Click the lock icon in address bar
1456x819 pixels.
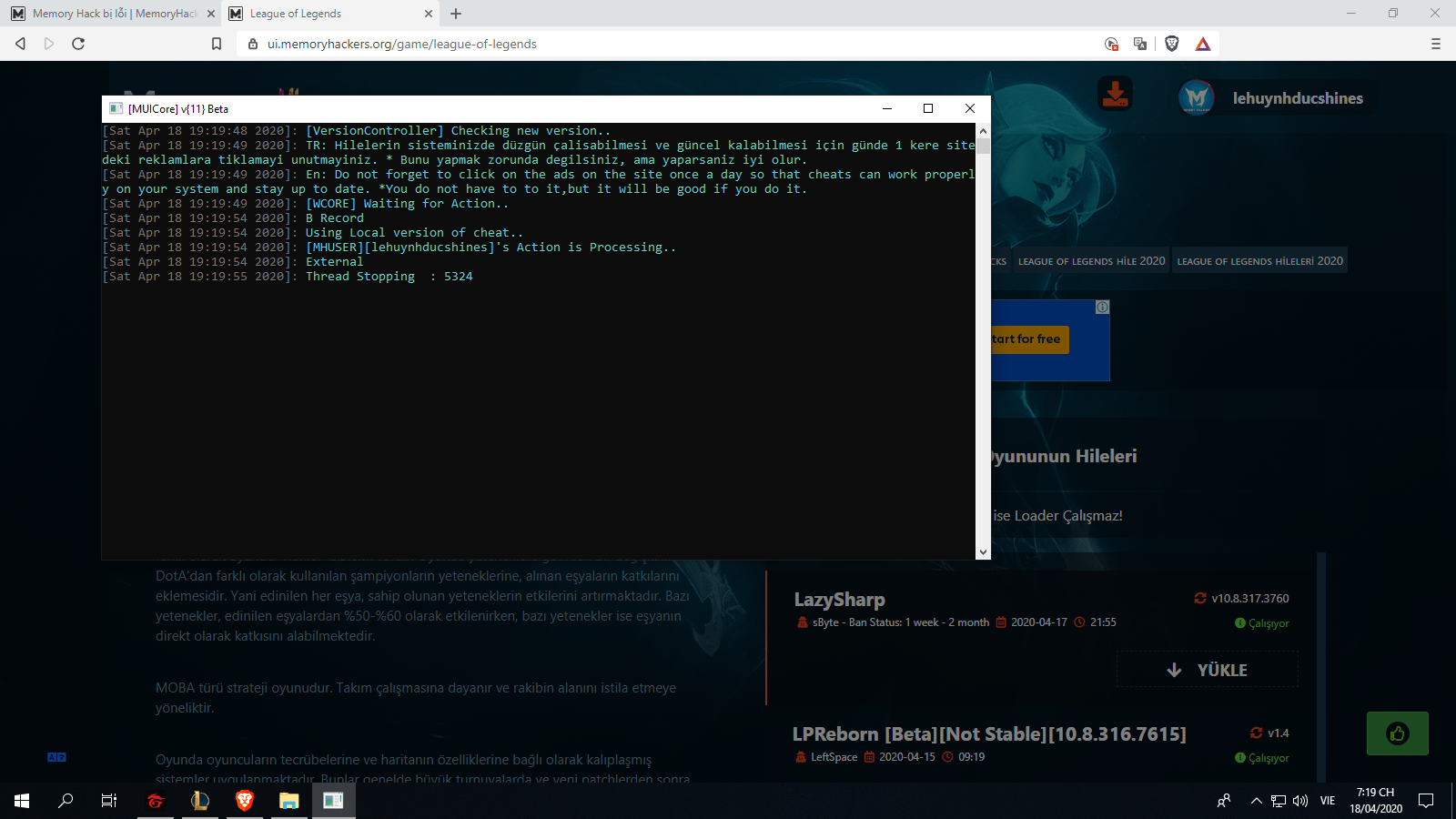253,44
